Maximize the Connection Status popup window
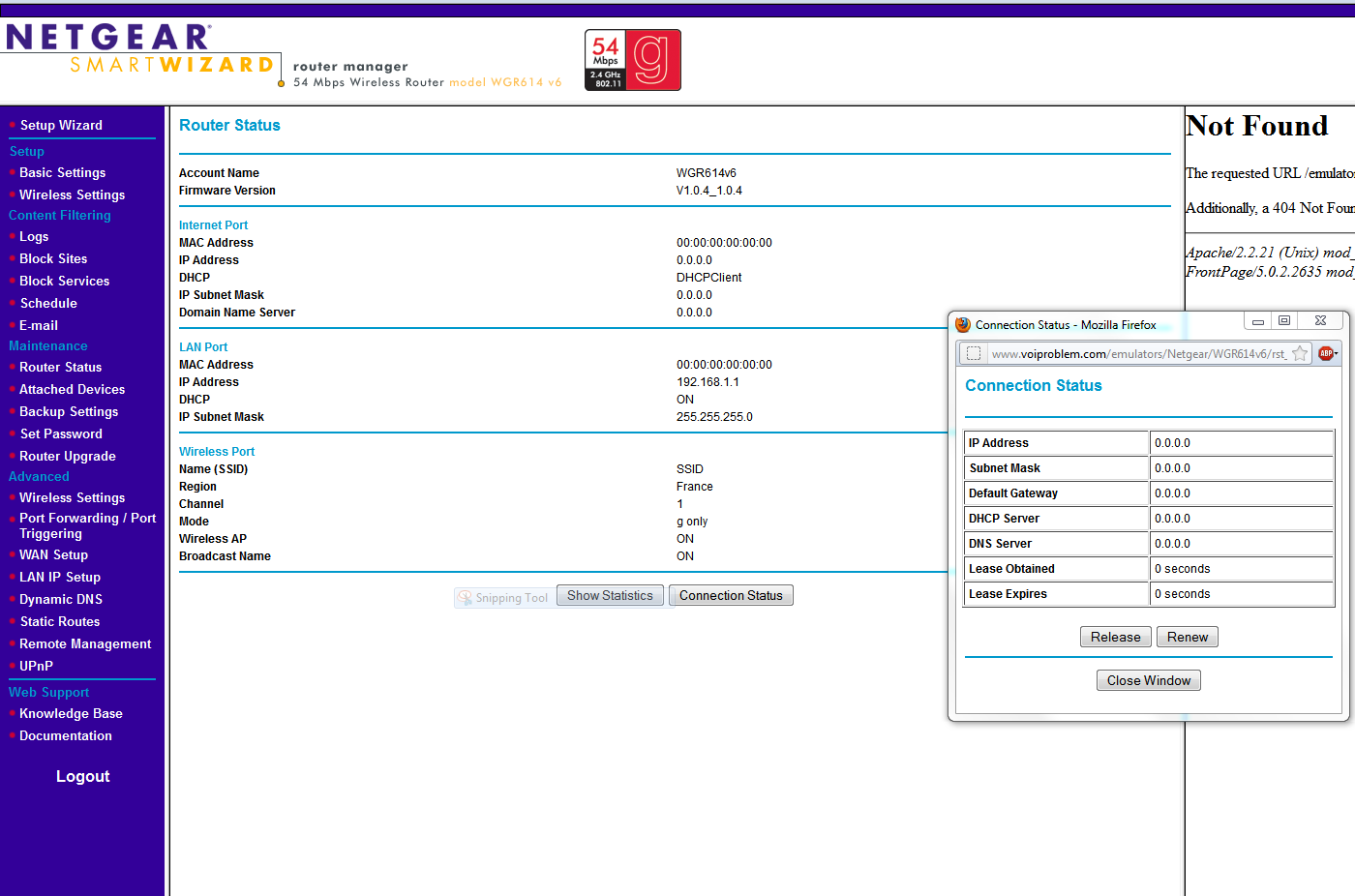The image size is (1355, 896). point(1284,321)
